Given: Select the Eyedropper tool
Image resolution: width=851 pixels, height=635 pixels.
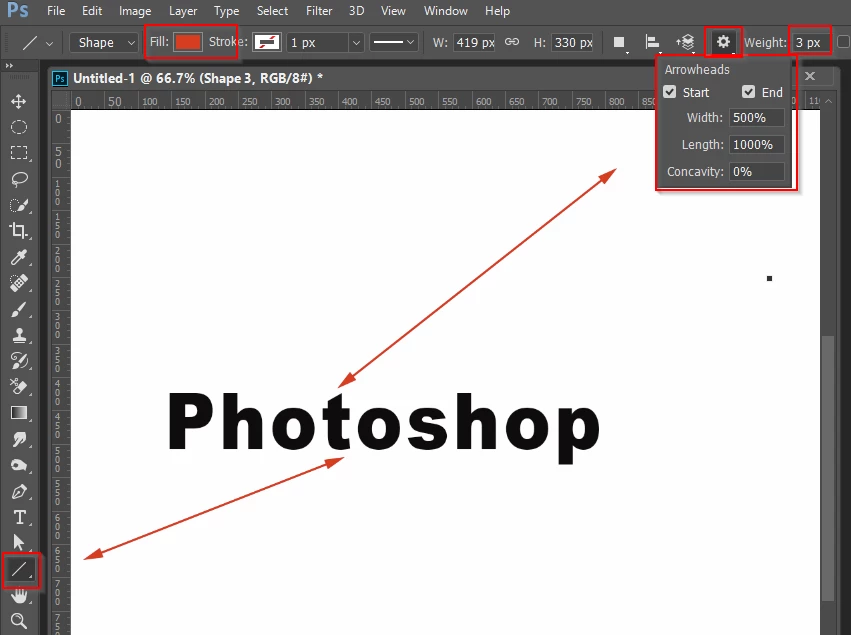Looking at the screenshot, I should tap(19, 257).
